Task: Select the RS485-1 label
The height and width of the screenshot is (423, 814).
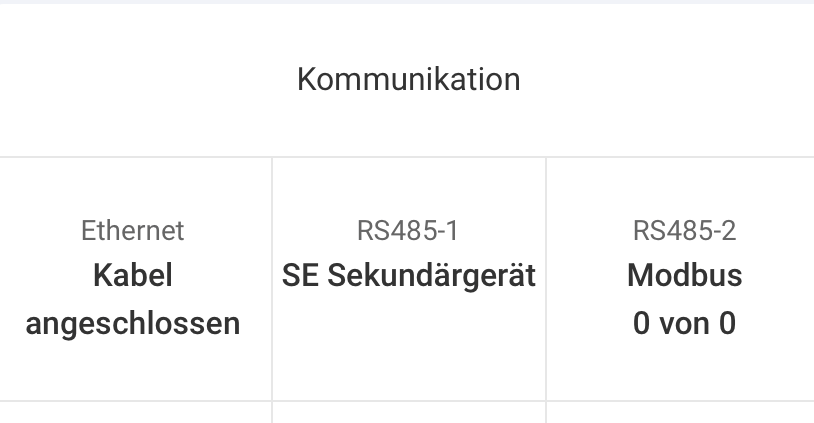Action: click(408, 231)
